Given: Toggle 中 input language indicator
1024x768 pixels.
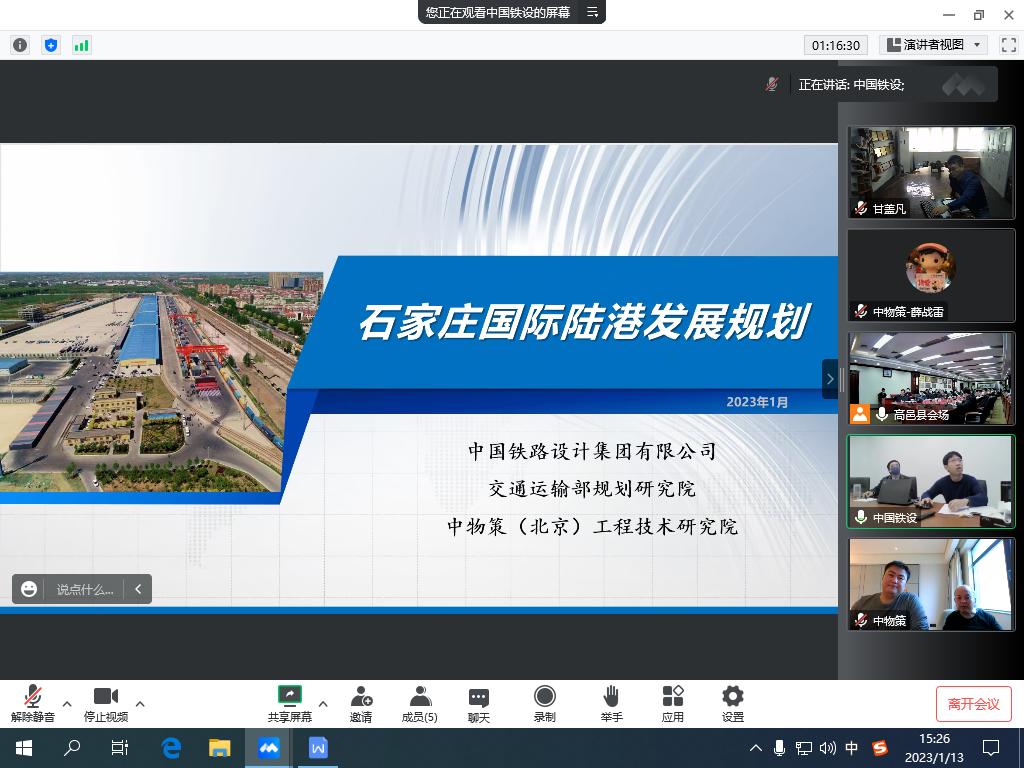Looking at the screenshot, I should (x=852, y=748).
